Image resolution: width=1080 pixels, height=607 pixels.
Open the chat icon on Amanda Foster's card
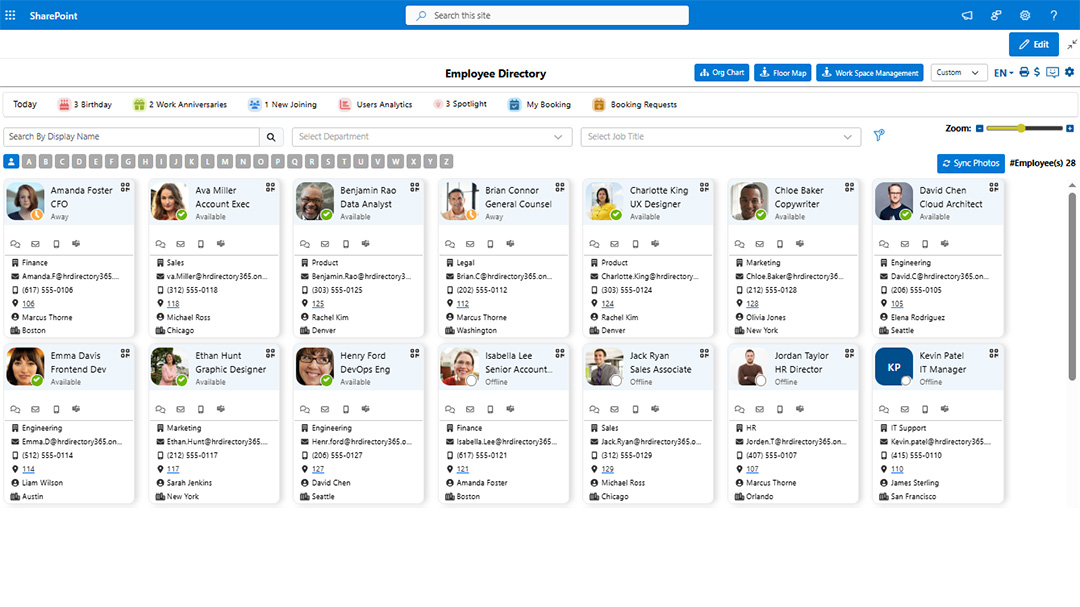[x=15, y=243]
